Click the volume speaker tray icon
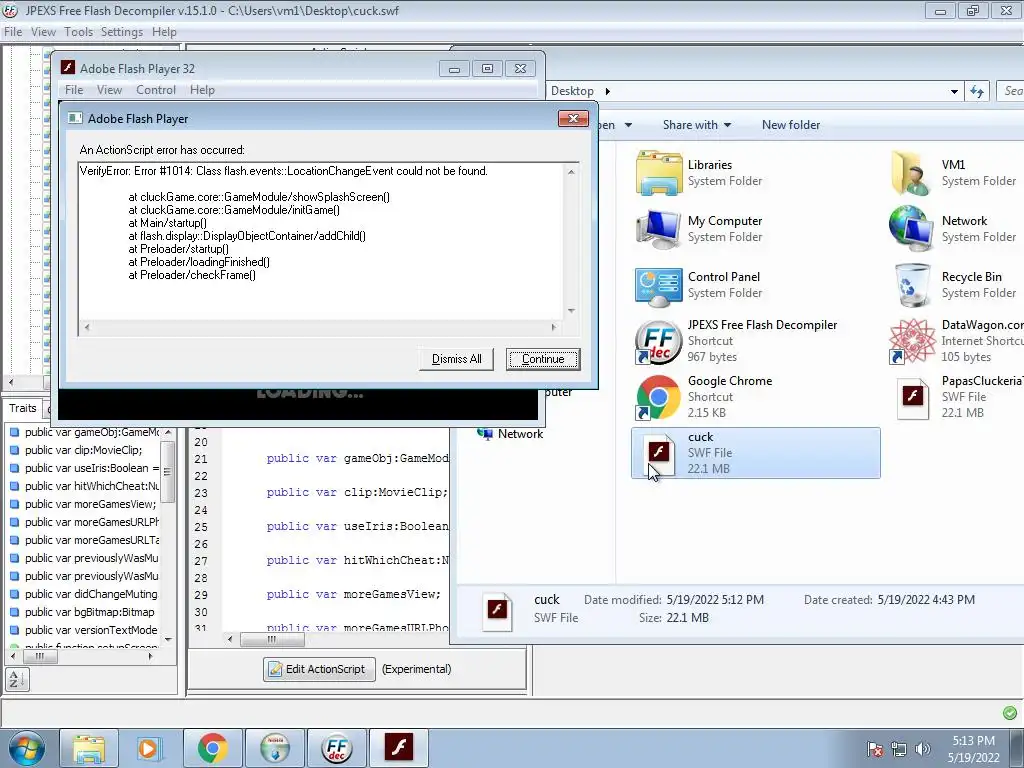 coord(922,748)
